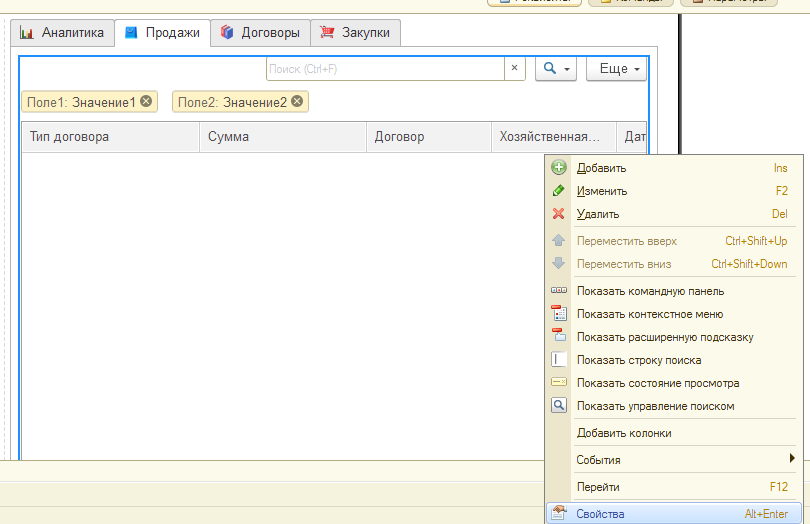810x524 pixels.
Task: Switch to the Аналитика tab
Action: pyautogui.click(x=62, y=33)
